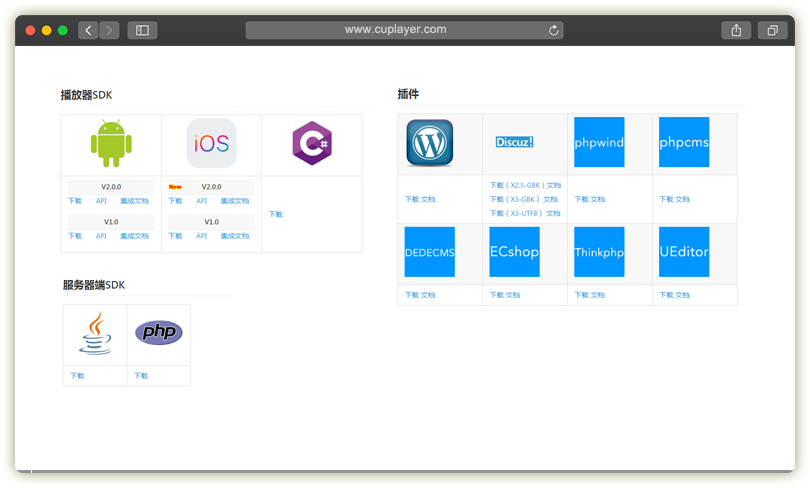Reload the page with the refresh icon
The width and height of the screenshot is (810, 488).
(x=553, y=30)
